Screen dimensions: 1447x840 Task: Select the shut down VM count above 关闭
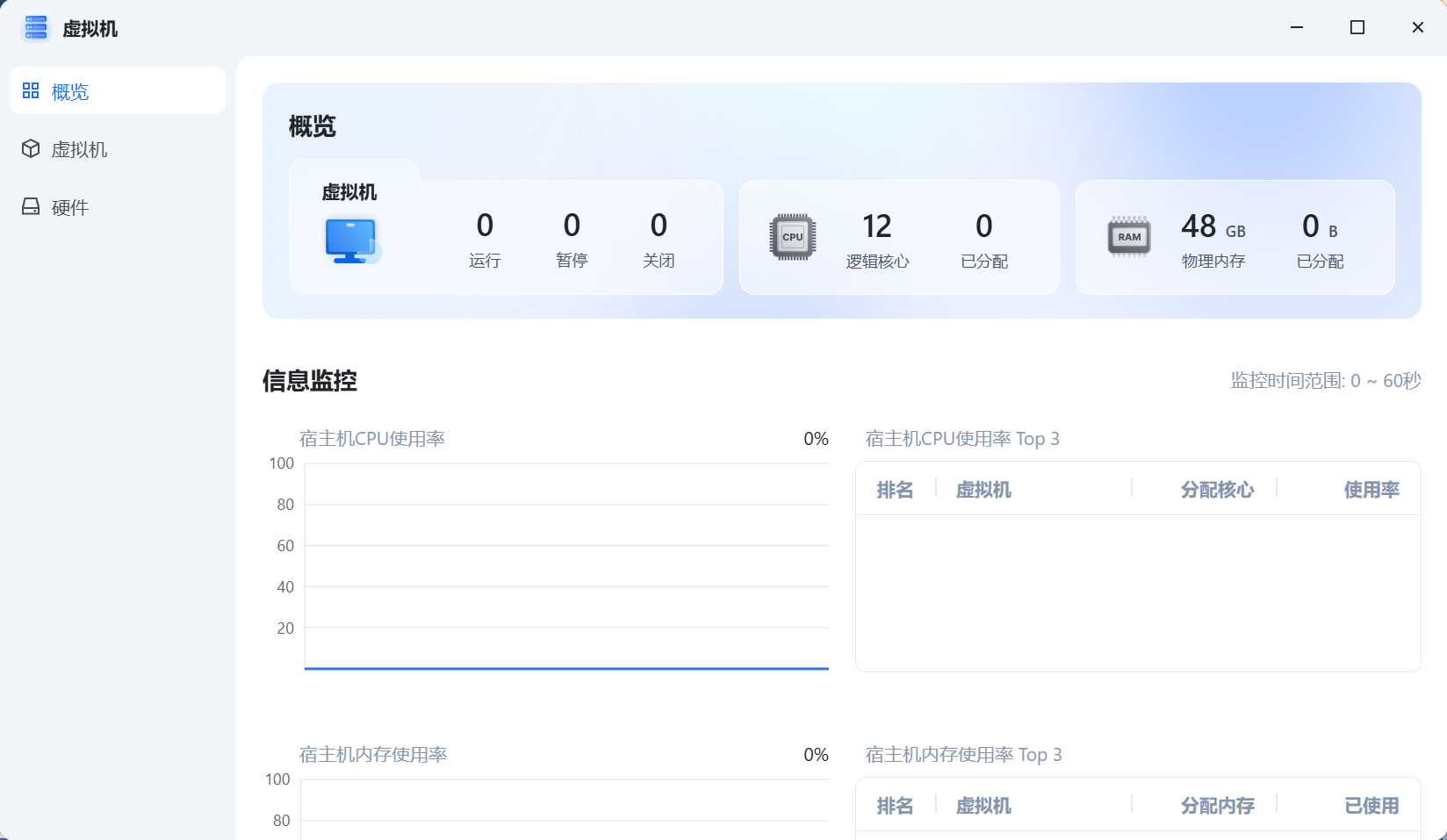[x=659, y=226]
